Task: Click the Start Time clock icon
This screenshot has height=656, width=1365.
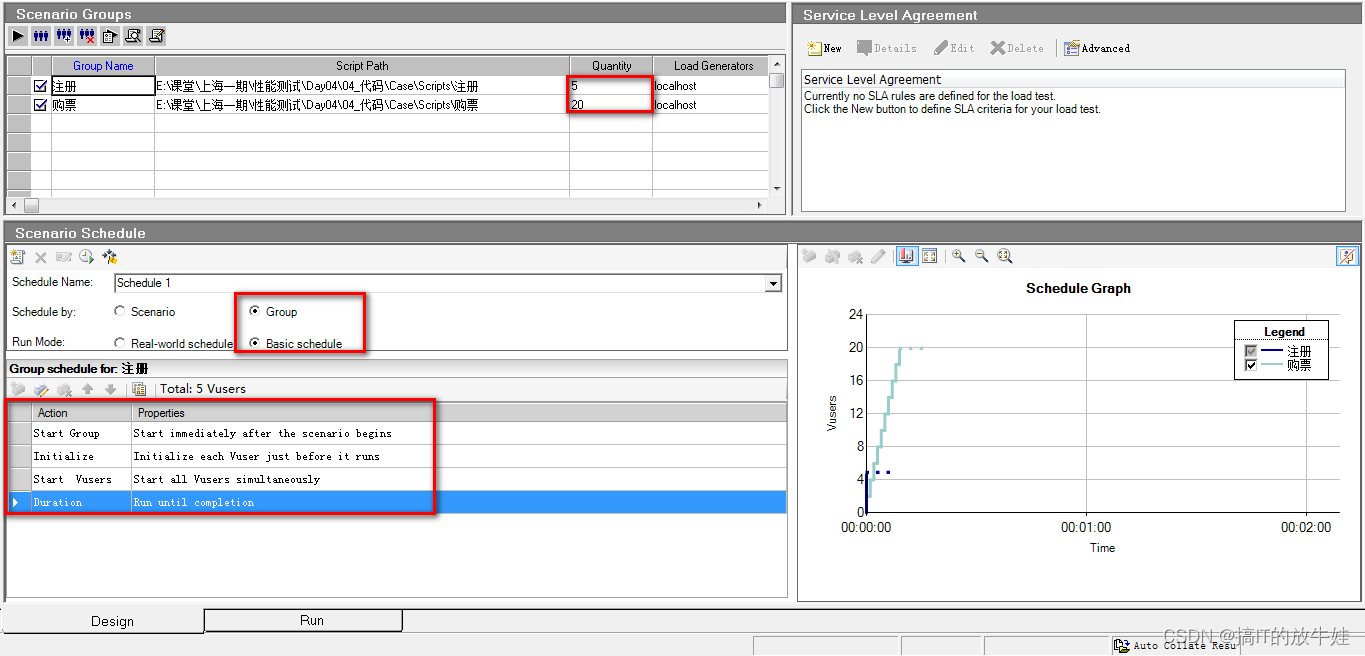Action: click(86, 257)
